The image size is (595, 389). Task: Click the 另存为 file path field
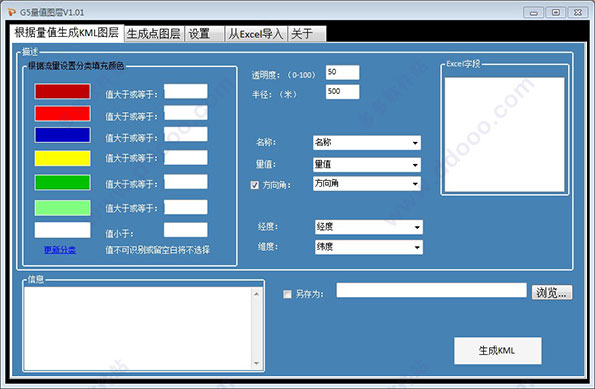[431, 290]
